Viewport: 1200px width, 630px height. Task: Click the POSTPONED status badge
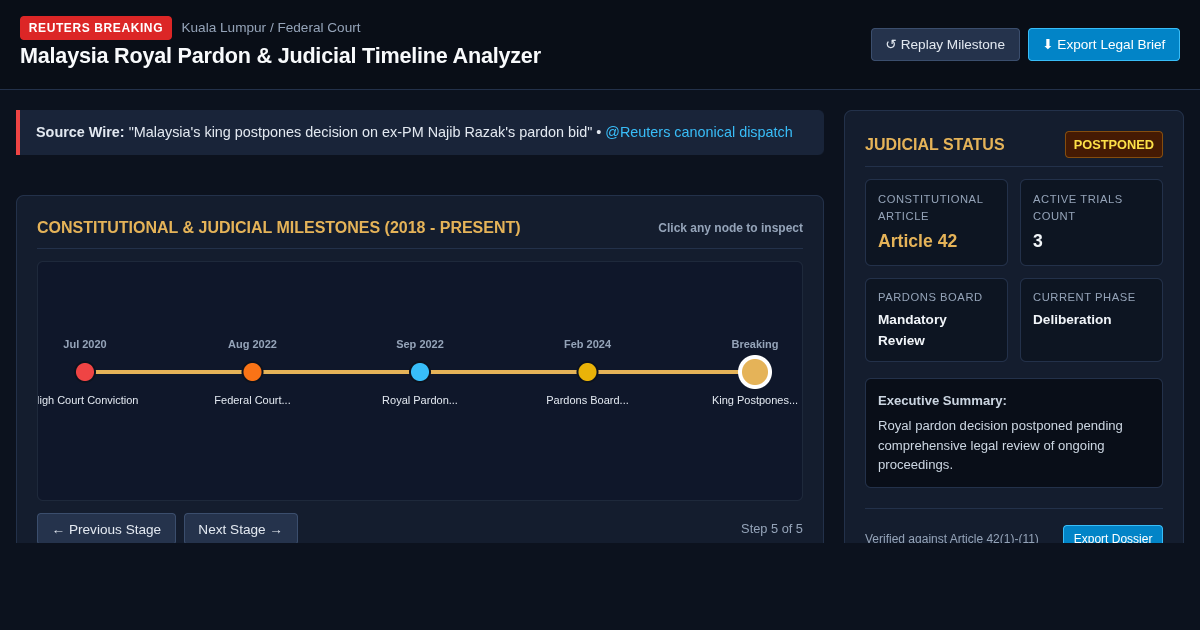[x=1114, y=145]
